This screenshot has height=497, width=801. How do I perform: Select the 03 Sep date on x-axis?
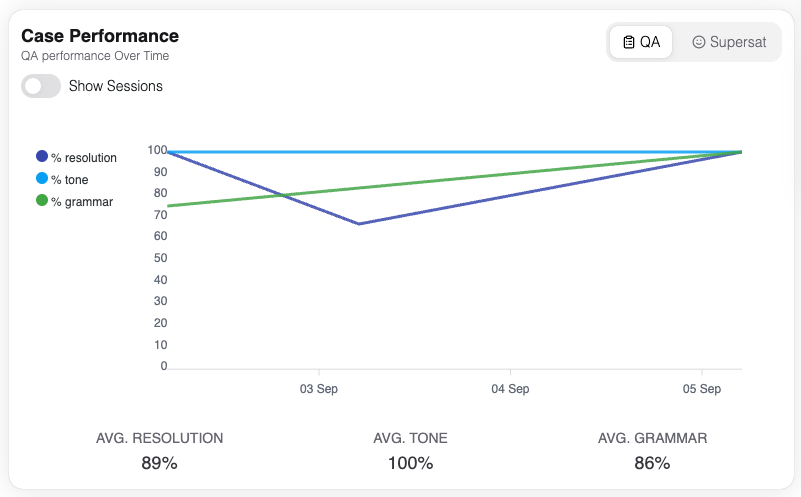pos(318,388)
